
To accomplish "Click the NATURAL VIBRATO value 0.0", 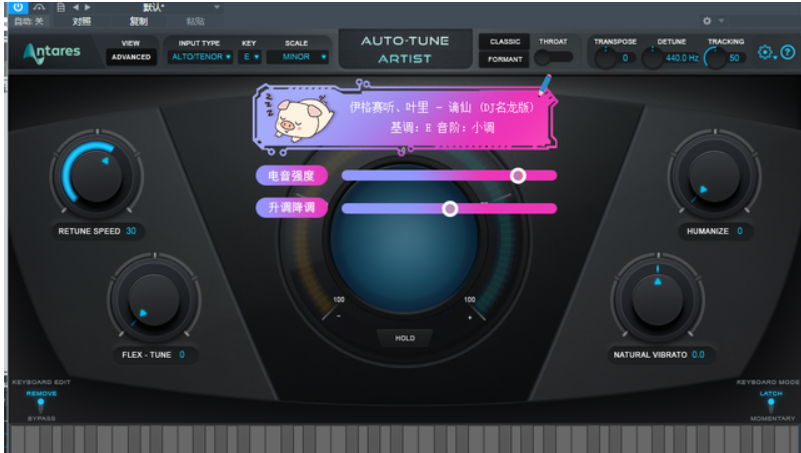I will point(698,354).
